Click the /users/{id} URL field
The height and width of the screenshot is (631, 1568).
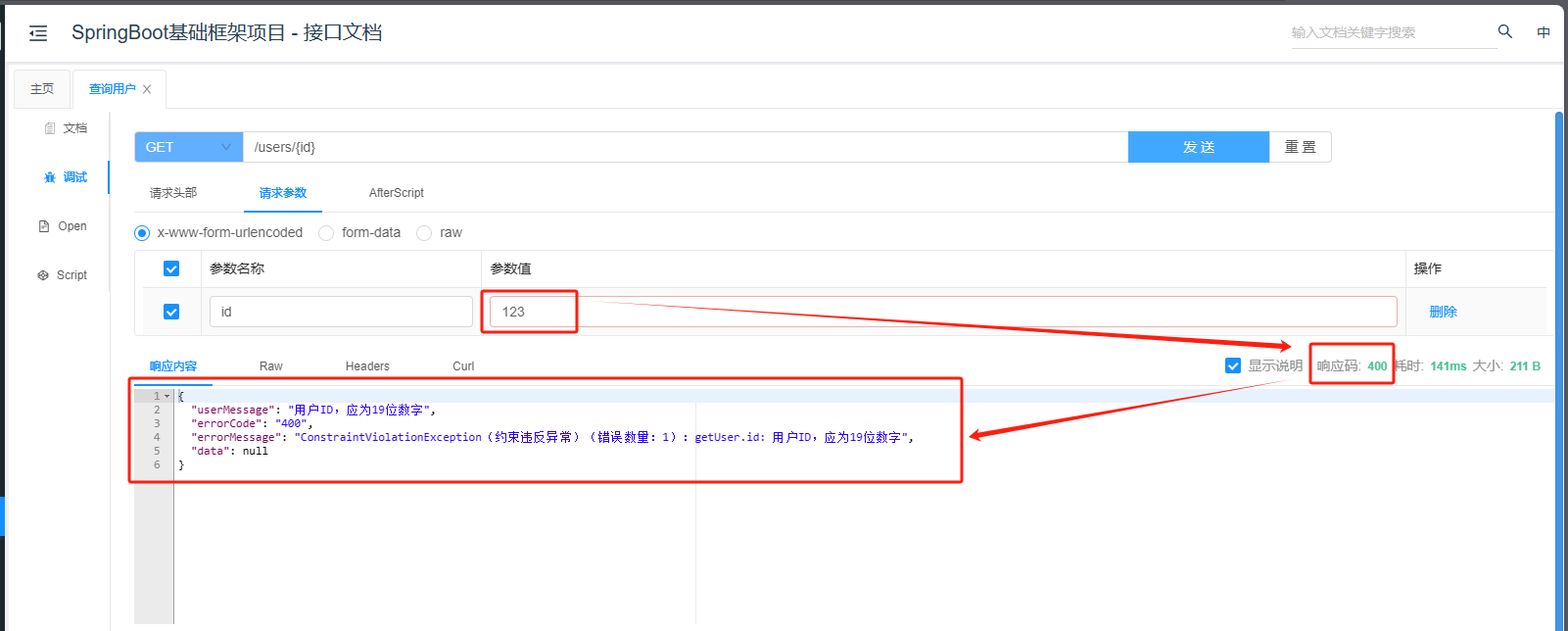[686, 147]
